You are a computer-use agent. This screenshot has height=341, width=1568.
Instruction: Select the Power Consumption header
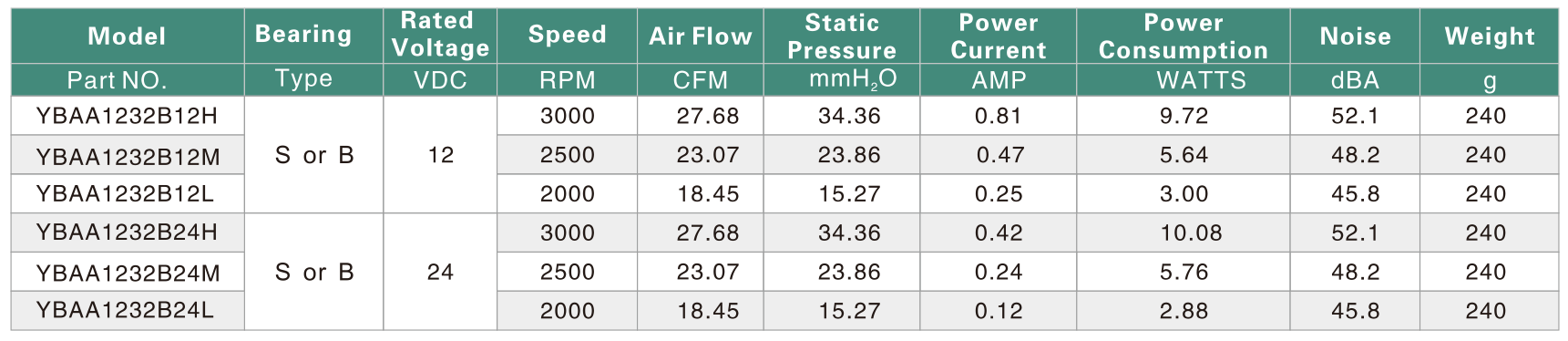pos(1183,36)
